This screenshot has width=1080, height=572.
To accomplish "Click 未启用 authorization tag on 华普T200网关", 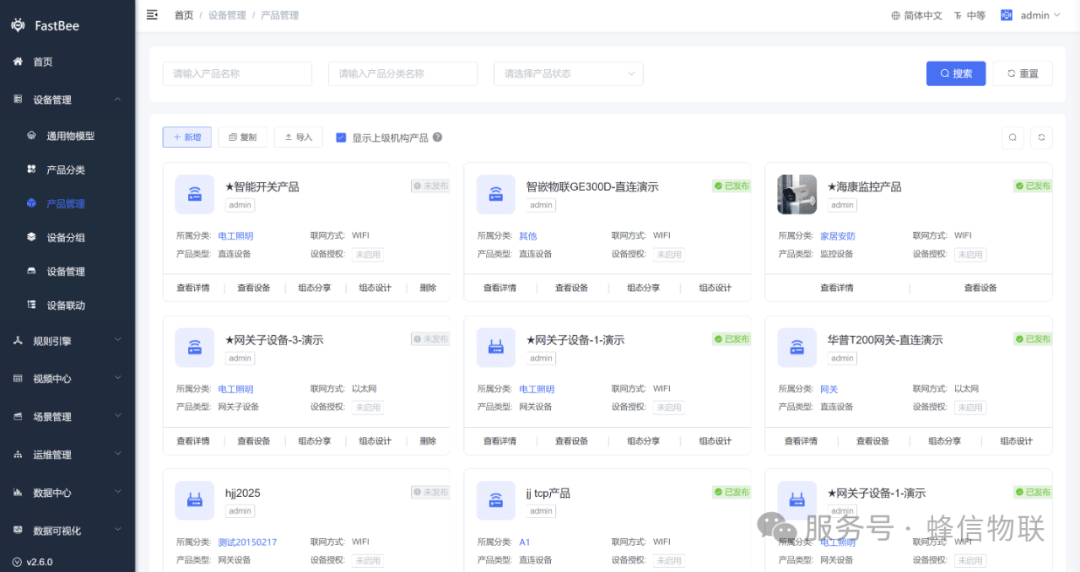I will point(970,407).
